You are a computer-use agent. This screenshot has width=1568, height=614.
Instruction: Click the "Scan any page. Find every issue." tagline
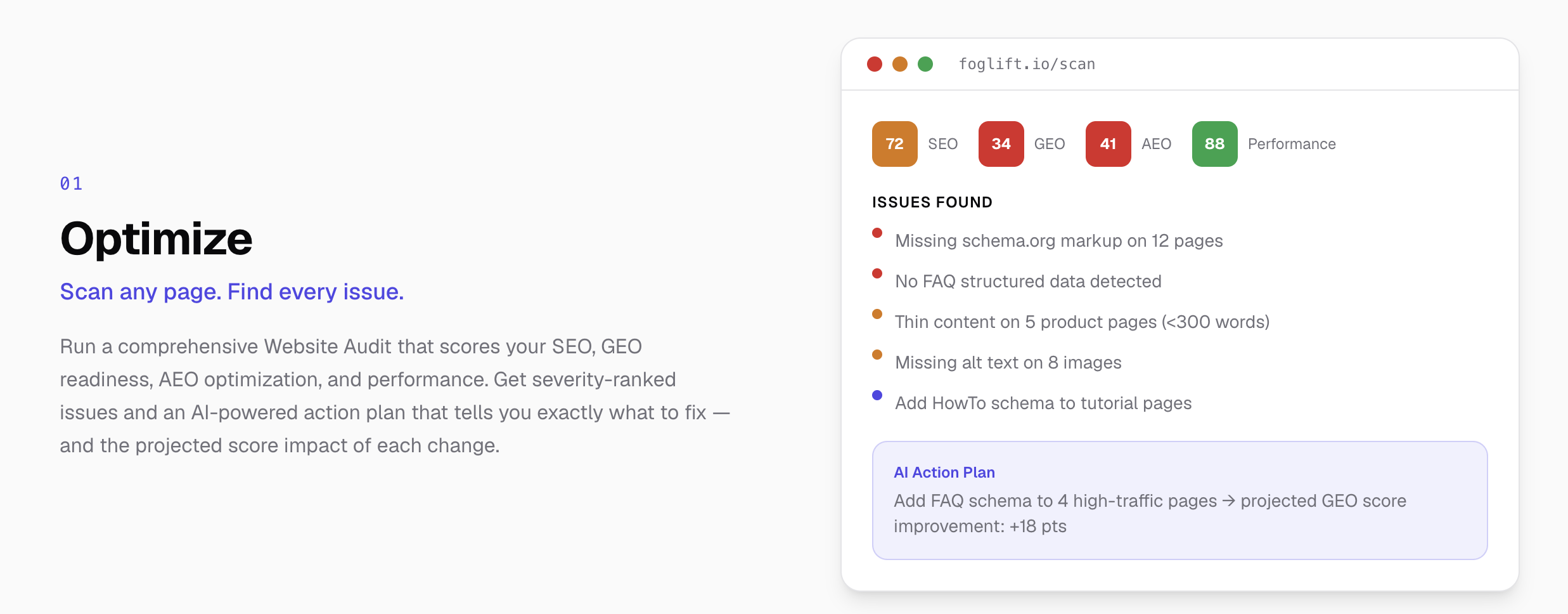click(x=232, y=292)
